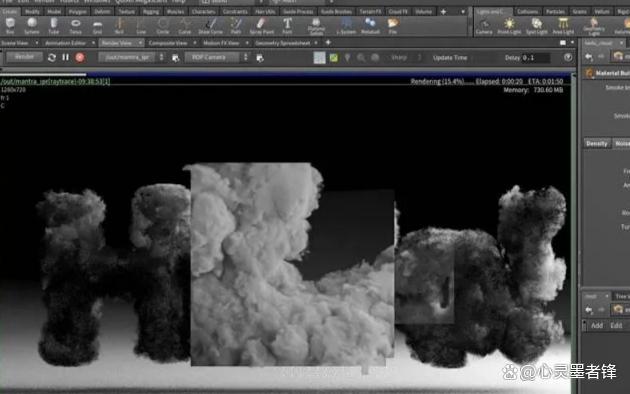Select the Curve shelf tool

click(x=184, y=25)
